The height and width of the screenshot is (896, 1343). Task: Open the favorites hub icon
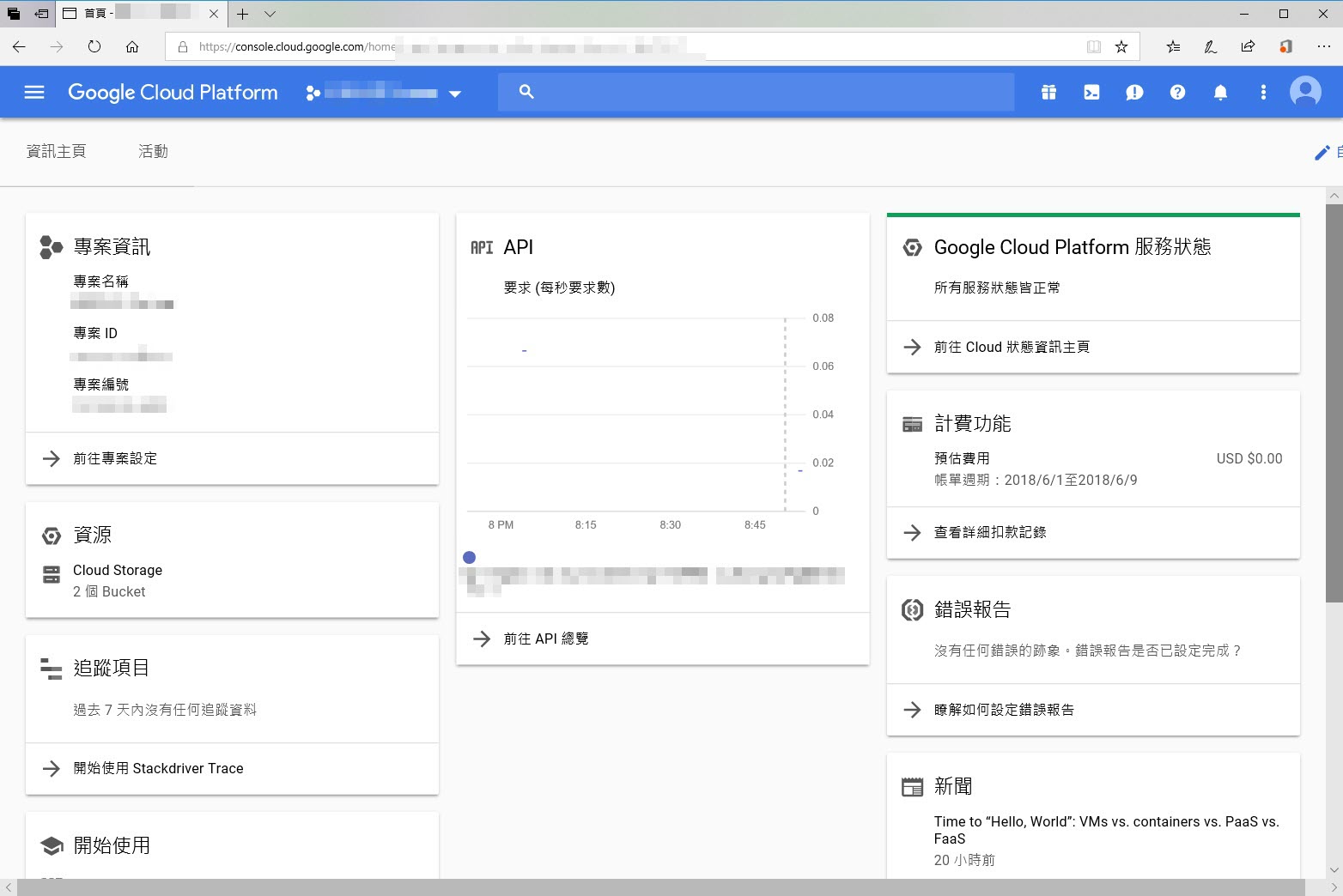coord(1173,46)
